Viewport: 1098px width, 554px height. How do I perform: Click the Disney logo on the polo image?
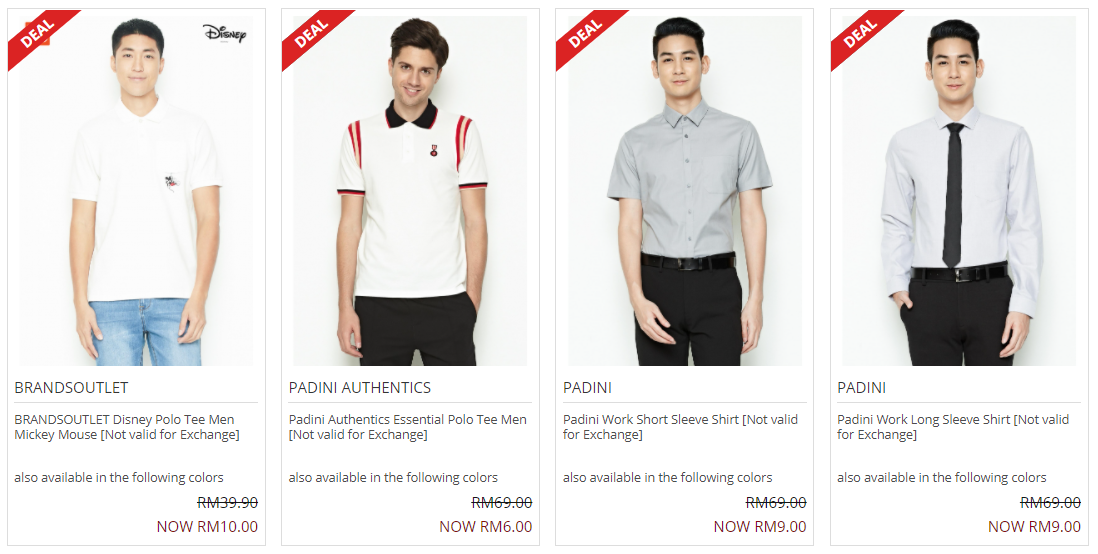coord(224,33)
